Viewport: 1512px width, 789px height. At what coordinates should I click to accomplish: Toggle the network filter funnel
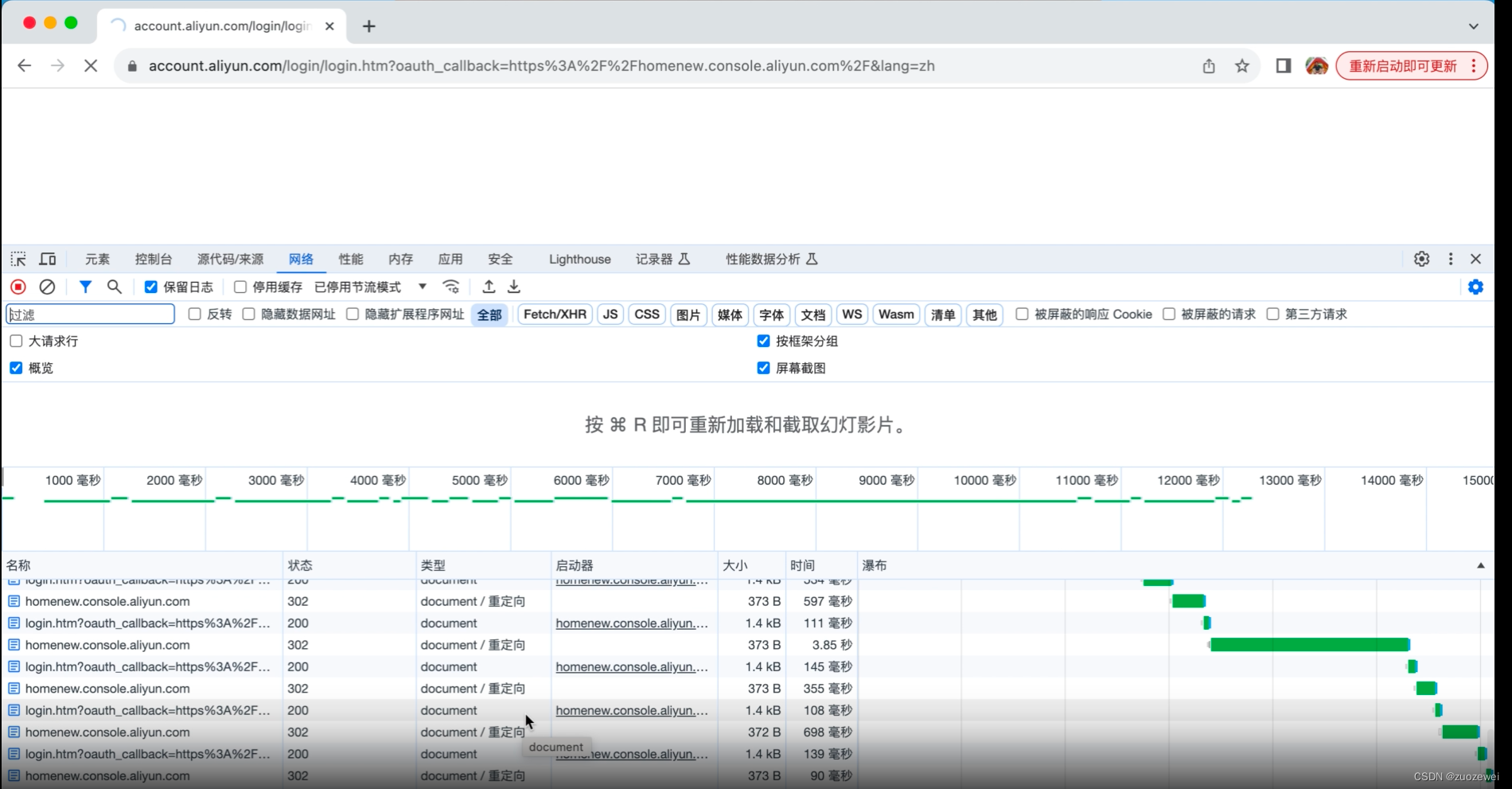pos(85,287)
